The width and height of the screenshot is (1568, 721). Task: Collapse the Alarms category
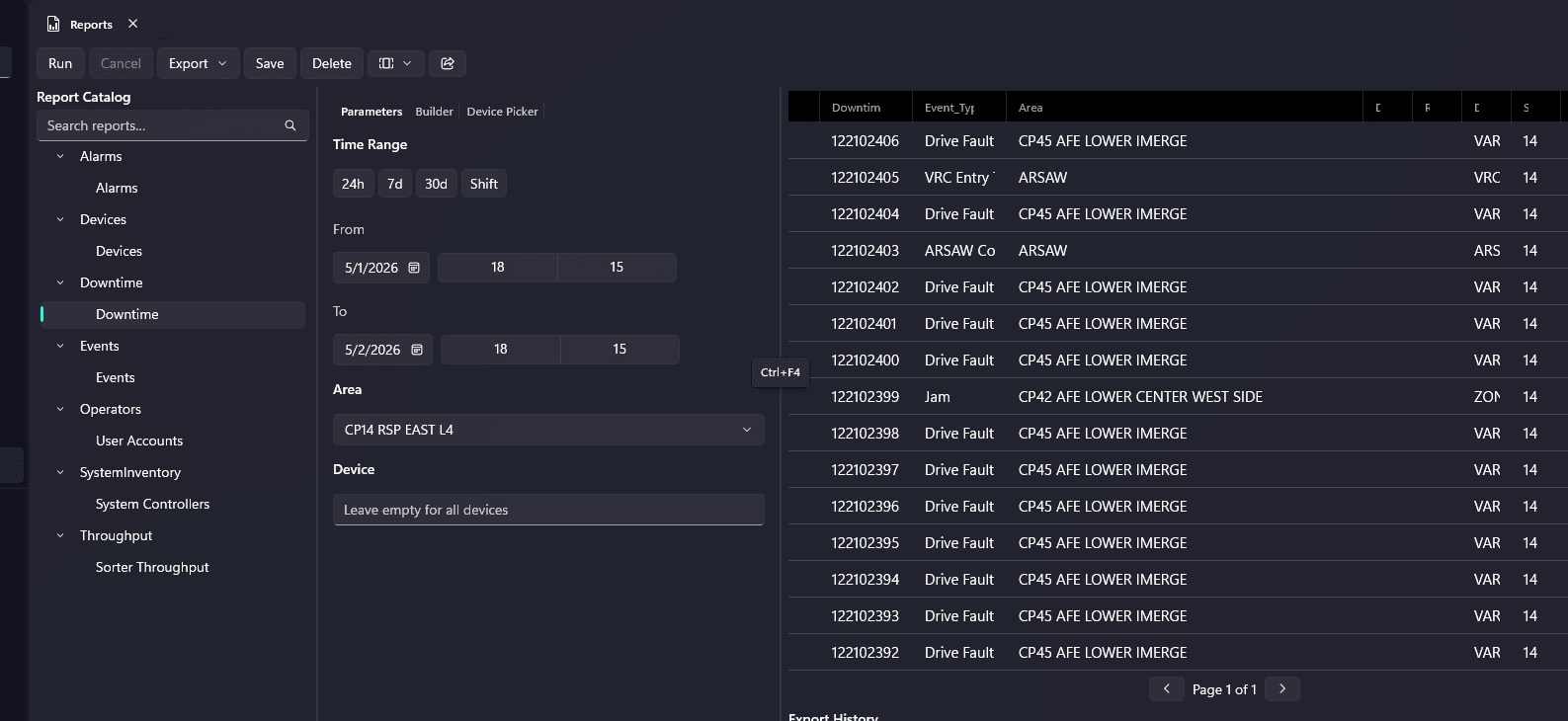tap(60, 156)
